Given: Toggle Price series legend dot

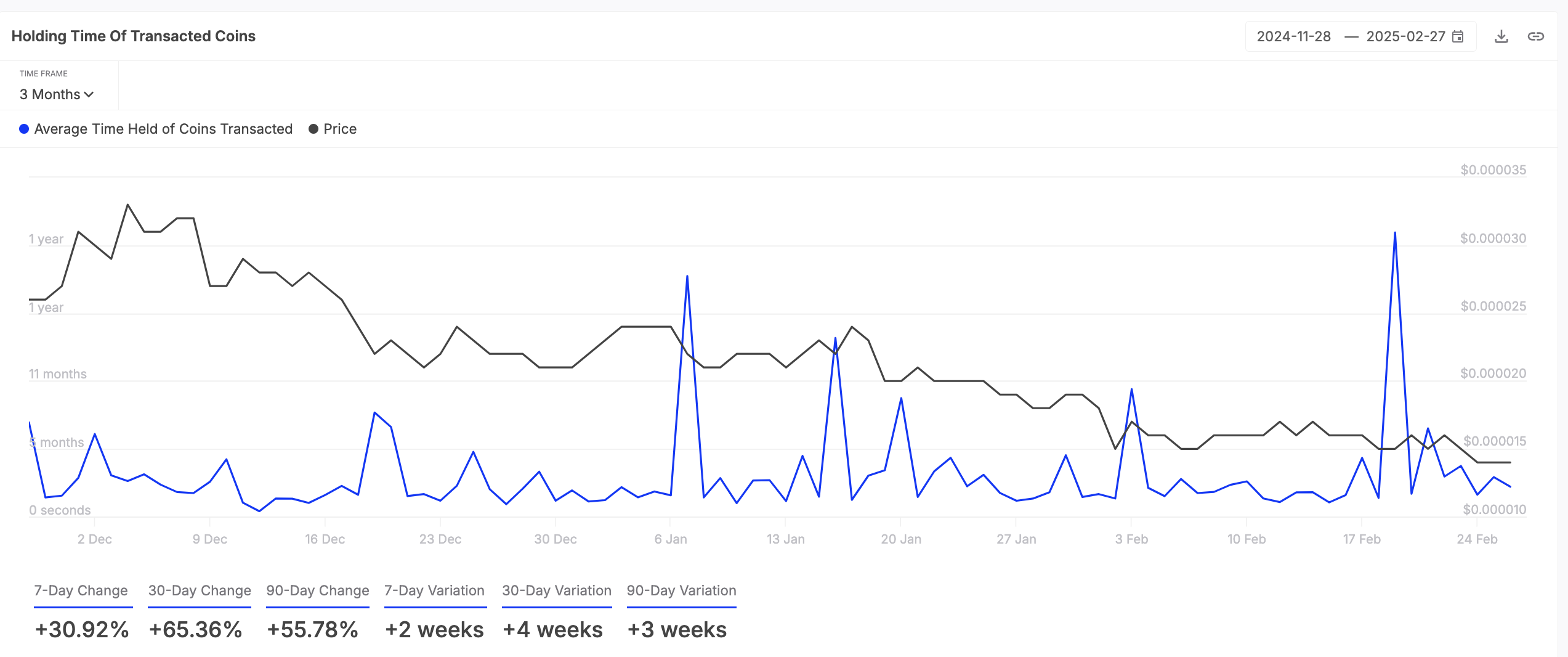Looking at the screenshot, I should click(x=313, y=129).
